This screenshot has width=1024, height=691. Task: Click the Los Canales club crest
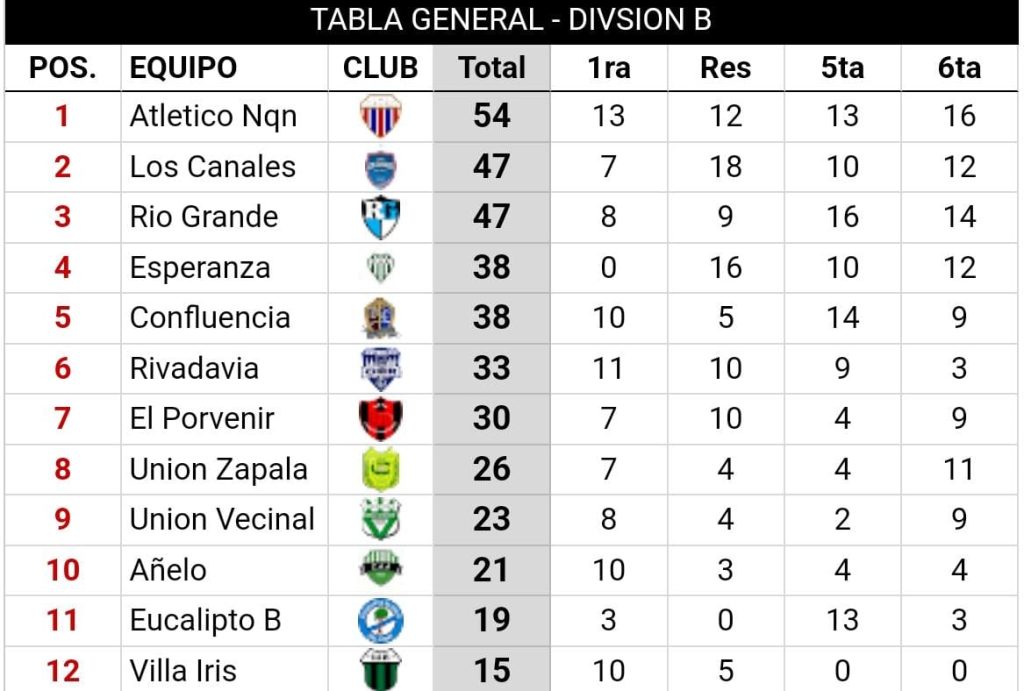pos(380,168)
